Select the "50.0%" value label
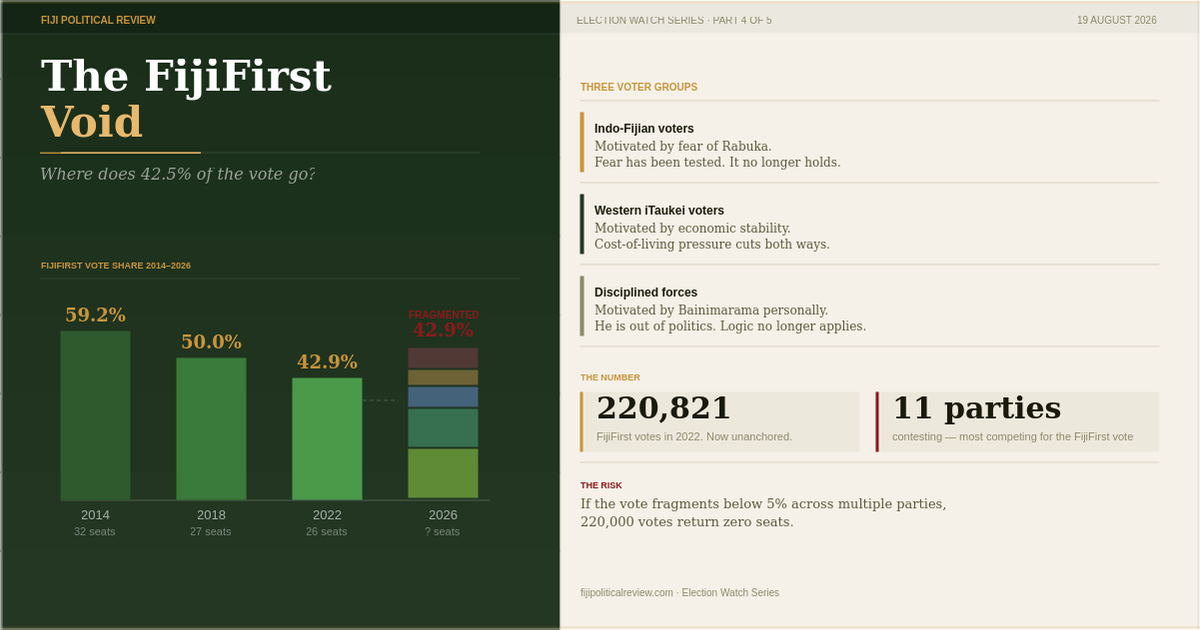This screenshot has width=1200, height=630. coord(211,342)
